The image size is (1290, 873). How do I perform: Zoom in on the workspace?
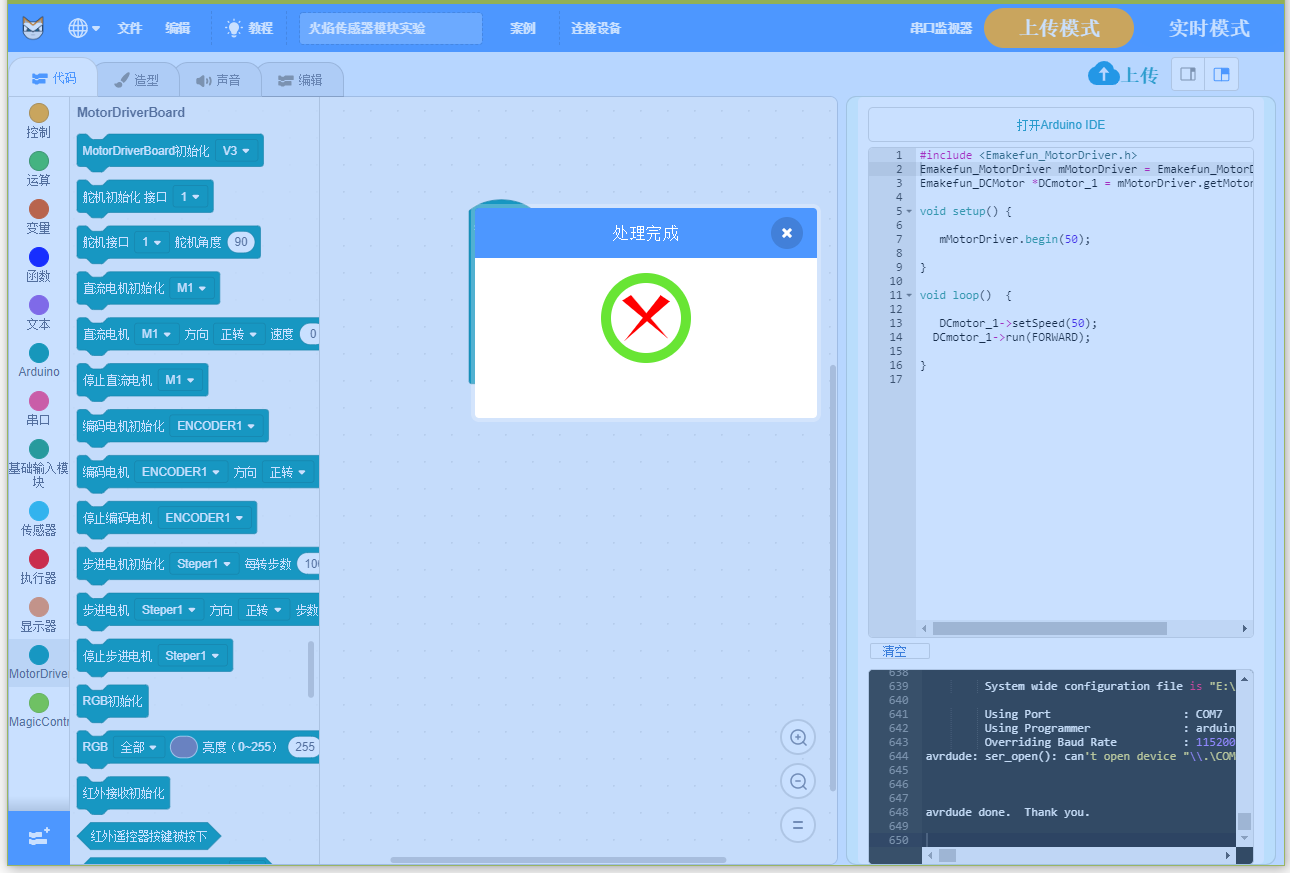(798, 738)
